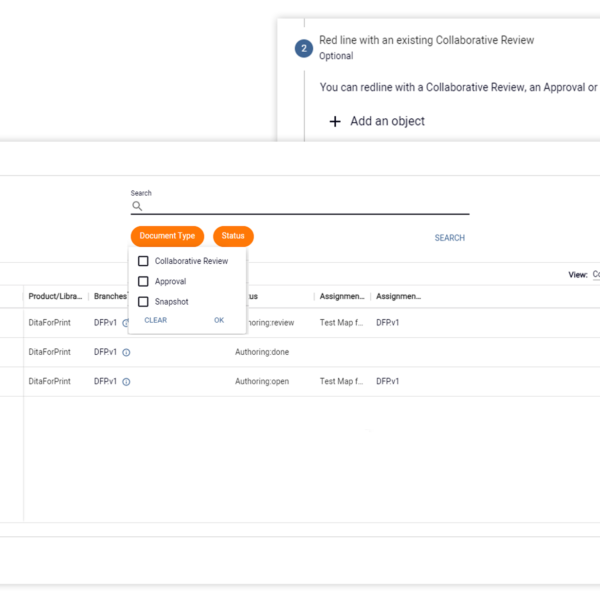Screen dimensions: 600x600
Task: Click the plus icon beside Add an object
Action: tap(335, 121)
